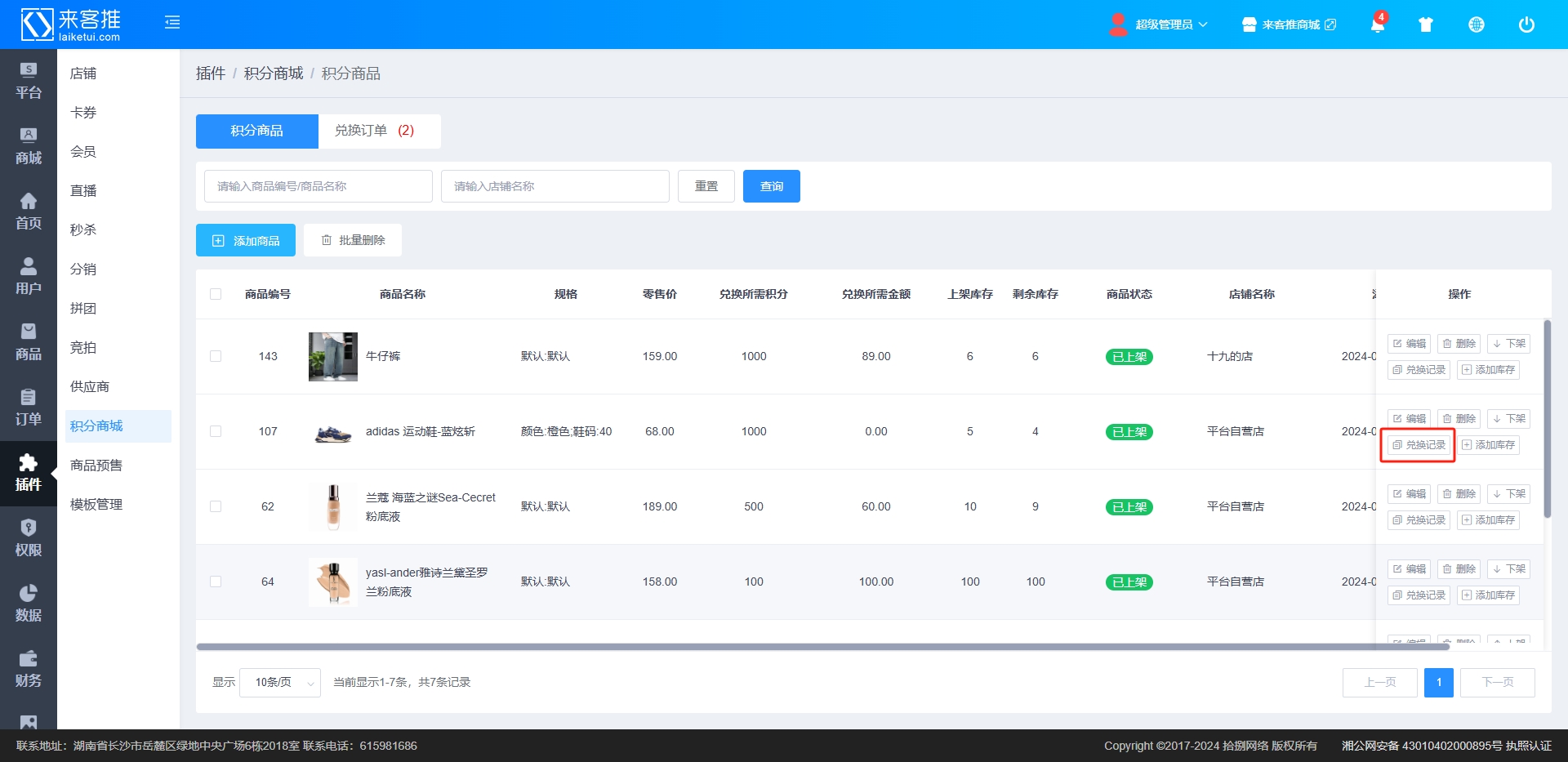Viewport: 1568px width, 762px height.
Task: Open the notification bell
Action: [x=1378, y=25]
